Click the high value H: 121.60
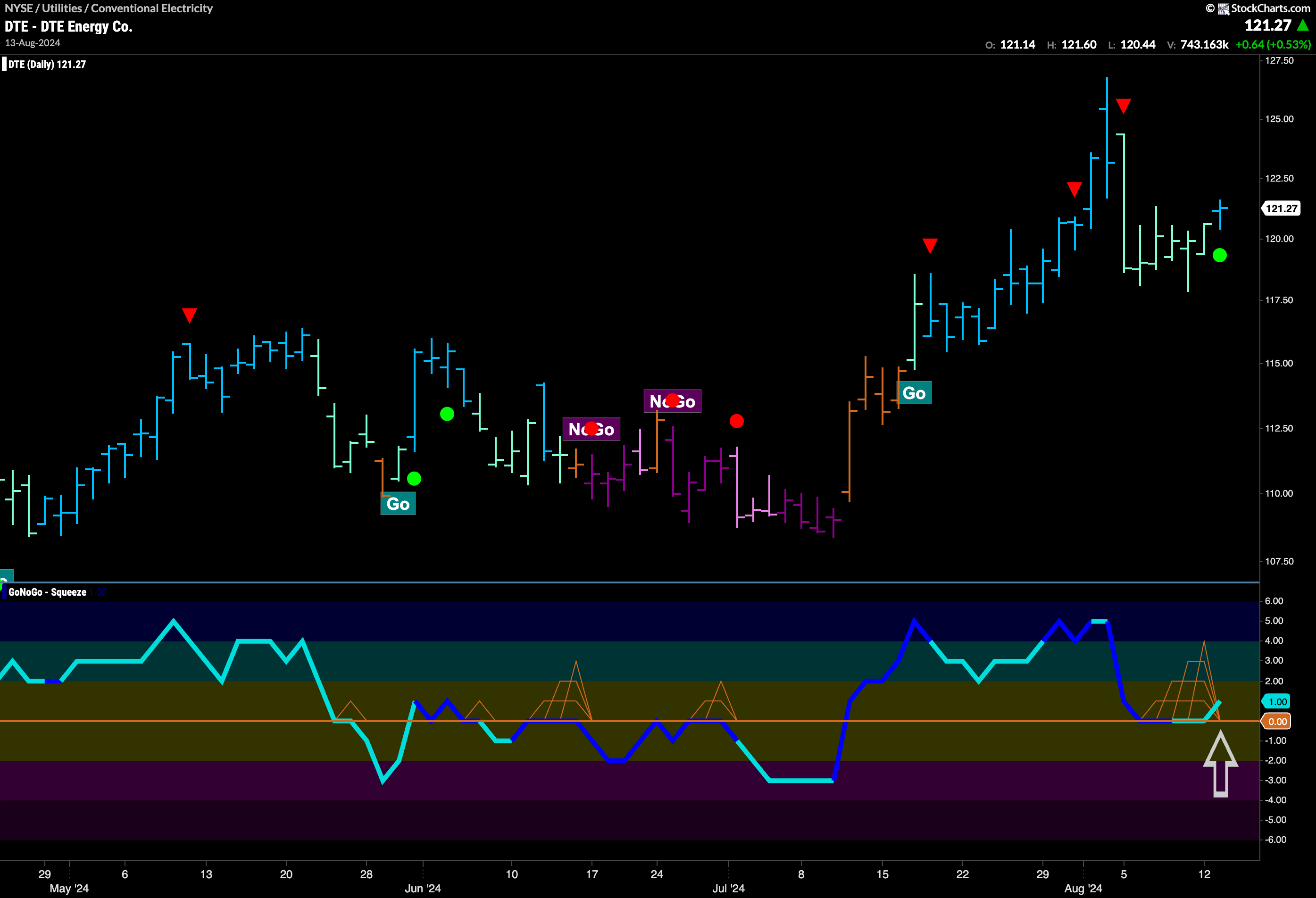Image resolution: width=1316 pixels, height=898 pixels. point(1071,45)
